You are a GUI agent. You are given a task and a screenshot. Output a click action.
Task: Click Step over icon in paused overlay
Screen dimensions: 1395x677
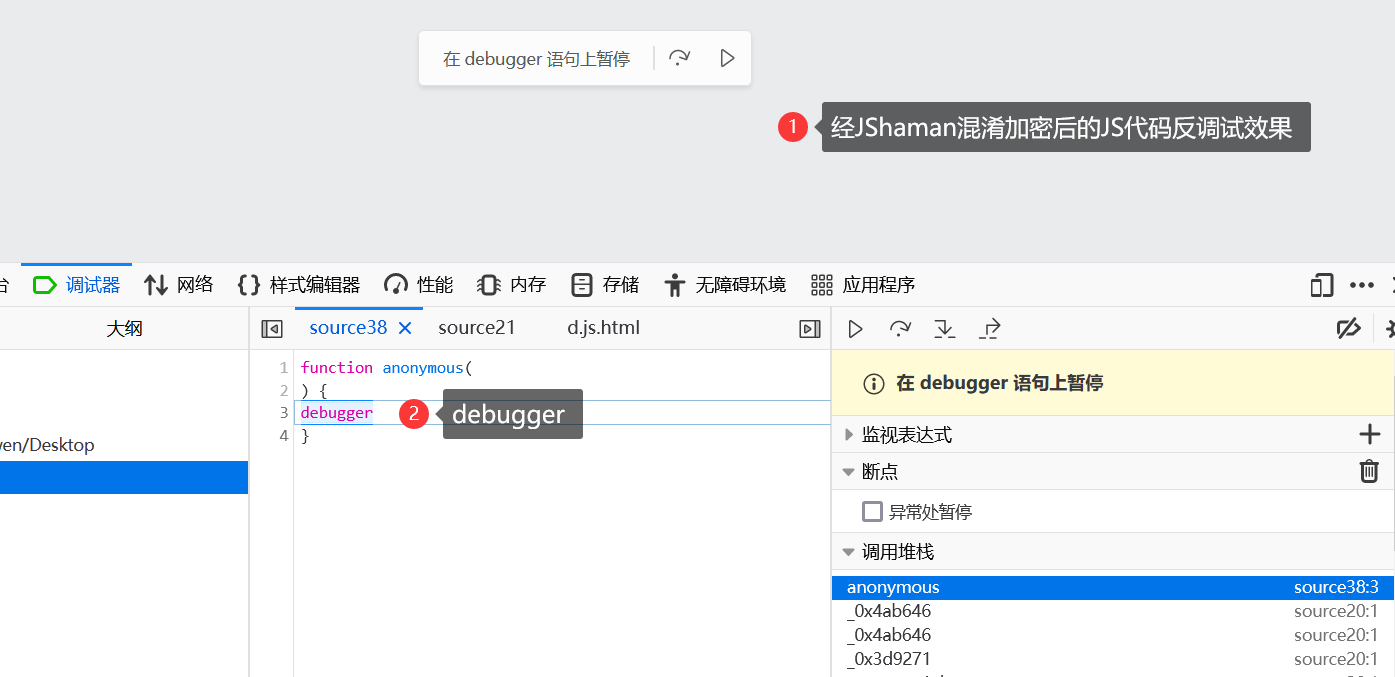pyautogui.click(x=680, y=58)
